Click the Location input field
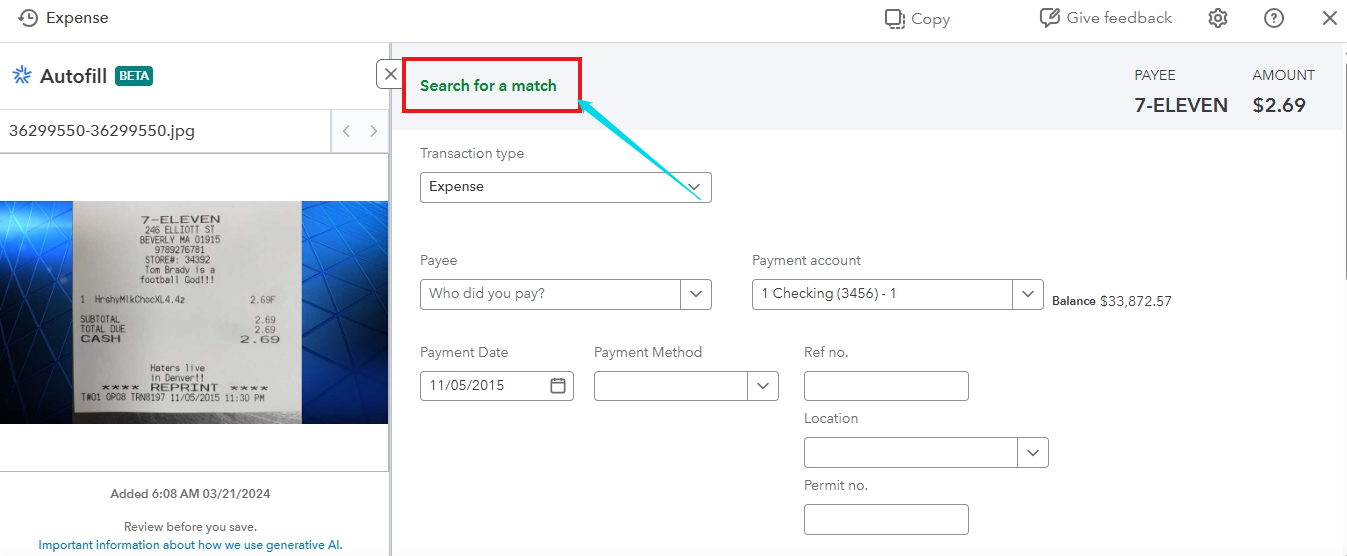Viewport: 1347px width, 556px height. coord(911,453)
